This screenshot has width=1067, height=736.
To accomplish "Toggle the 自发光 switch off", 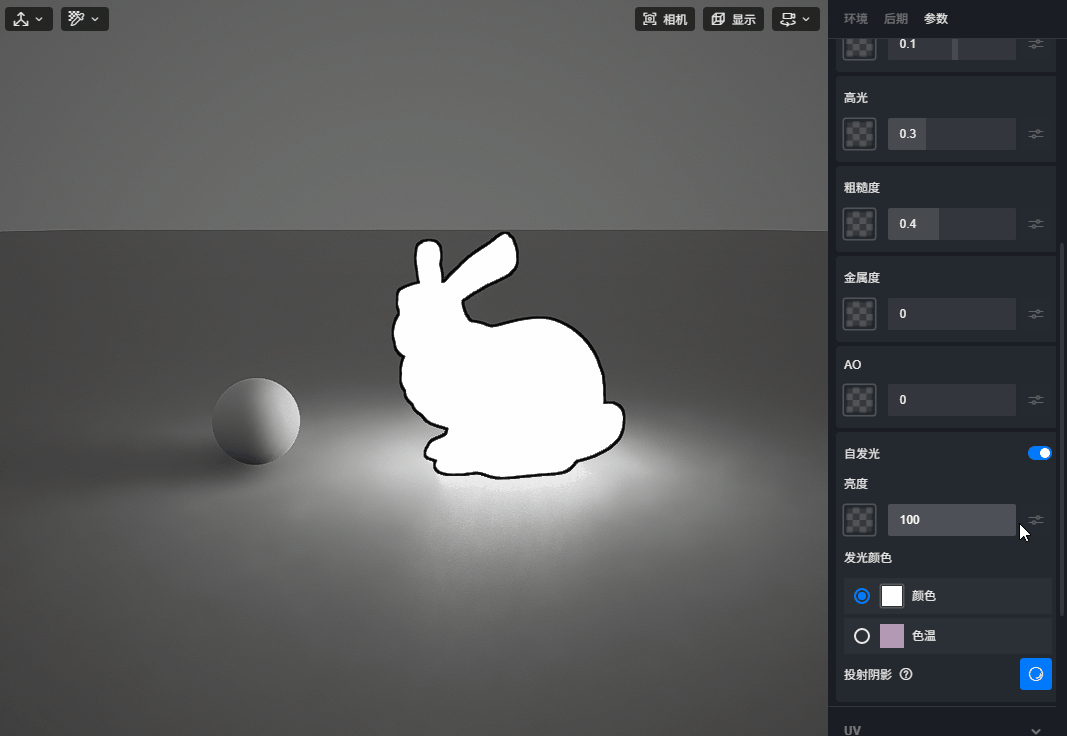I will [1039, 453].
